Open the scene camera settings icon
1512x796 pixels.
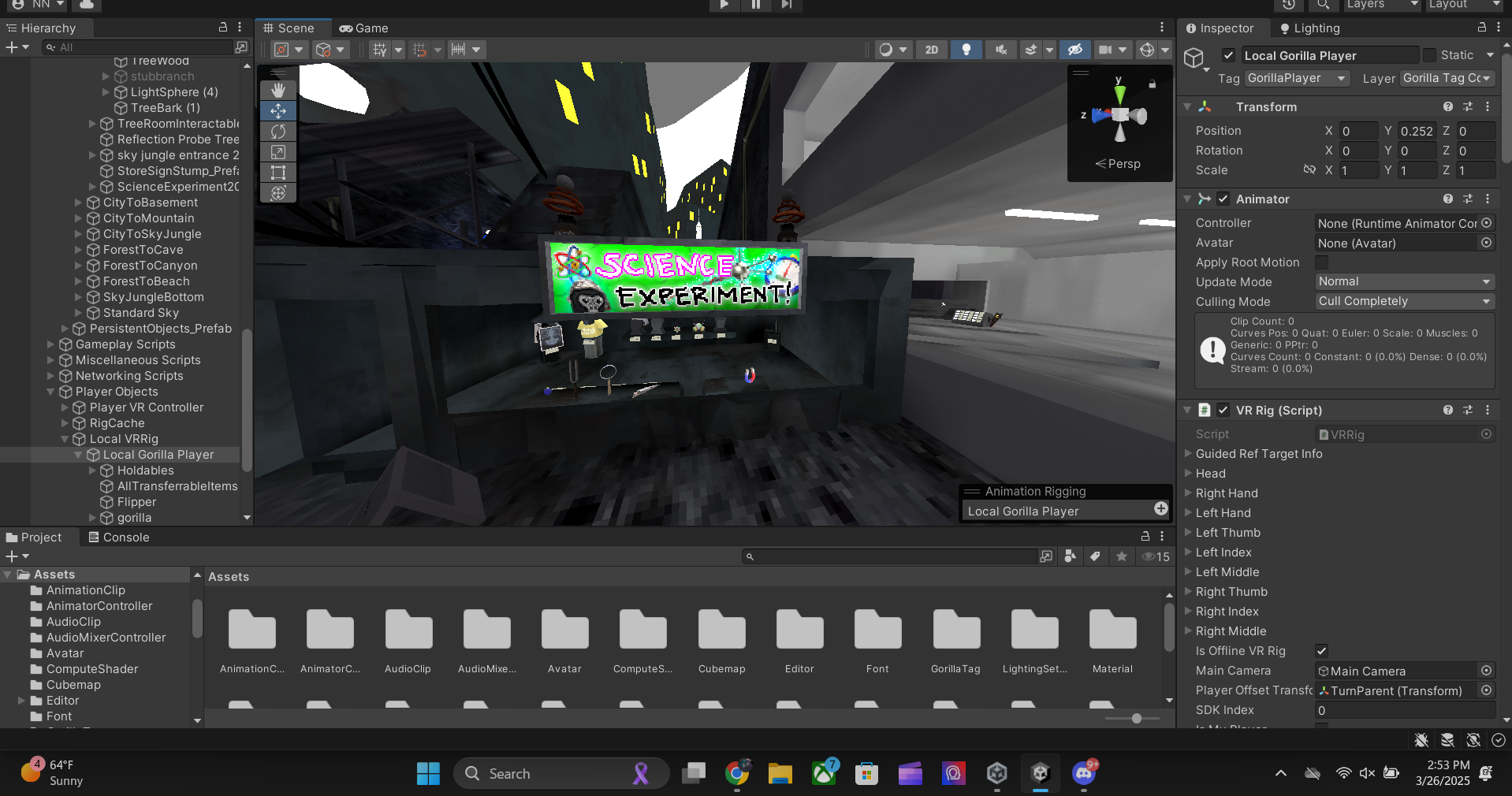(1106, 50)
